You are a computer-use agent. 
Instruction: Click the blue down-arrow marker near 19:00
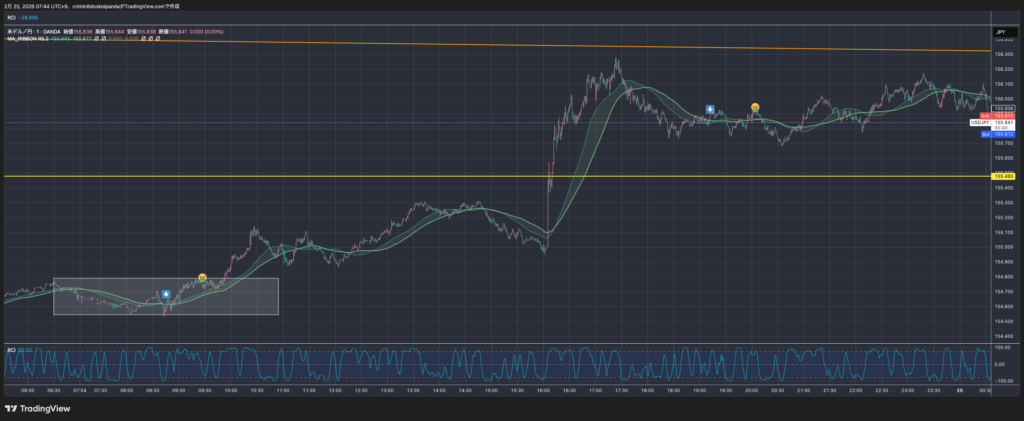tap(709, 108)
